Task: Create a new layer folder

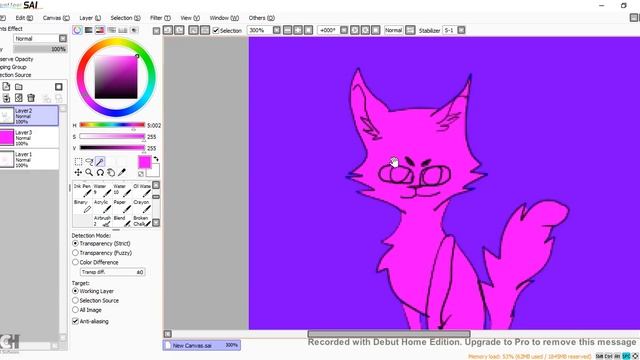Action: (x=19, y=87)
